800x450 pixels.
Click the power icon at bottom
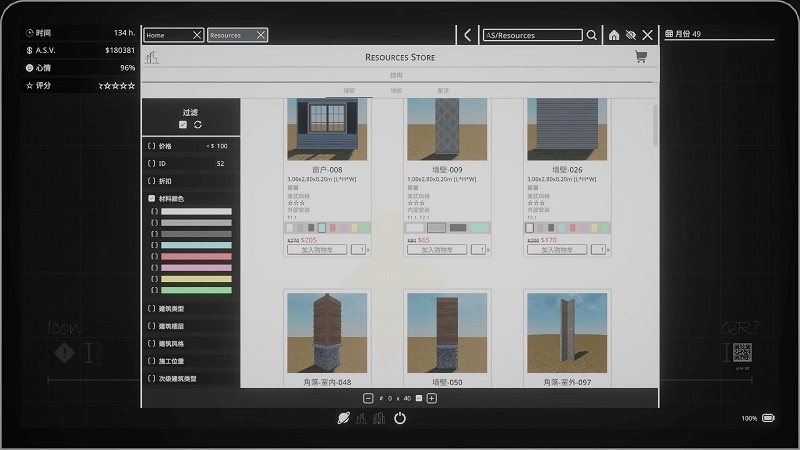coord(400,418)
